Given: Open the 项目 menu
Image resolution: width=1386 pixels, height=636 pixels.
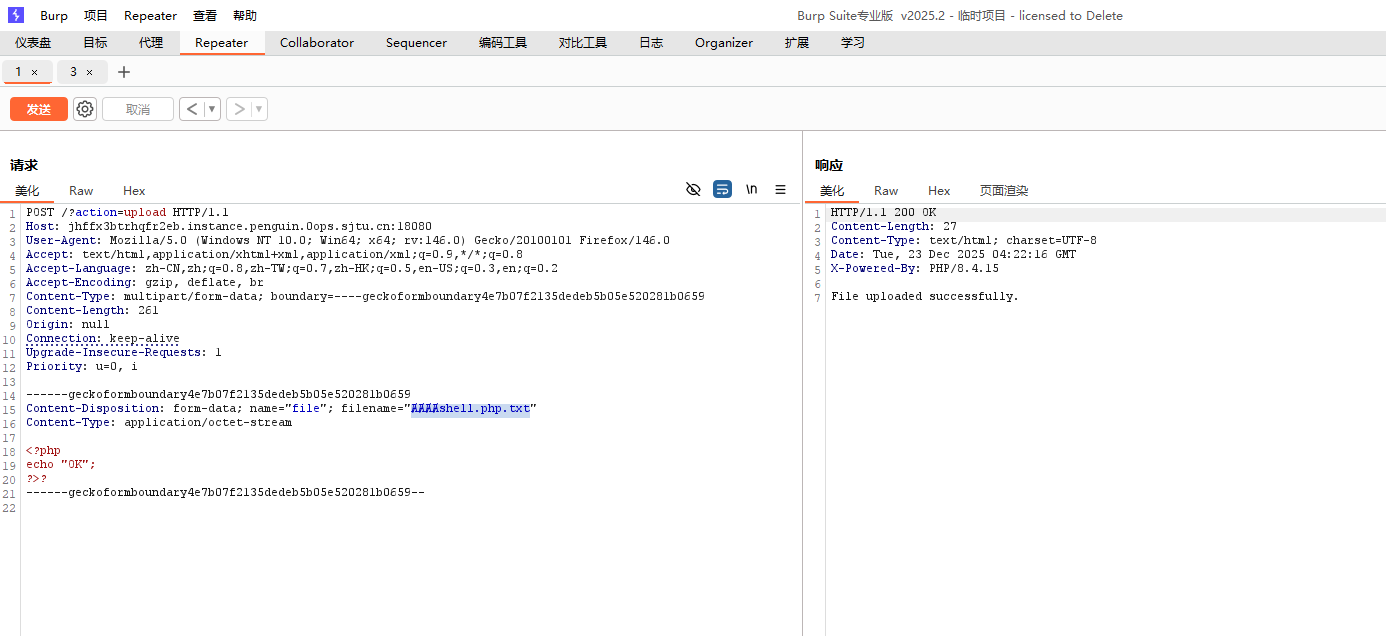Looking at the screenshot, I should tap(96, 15).
